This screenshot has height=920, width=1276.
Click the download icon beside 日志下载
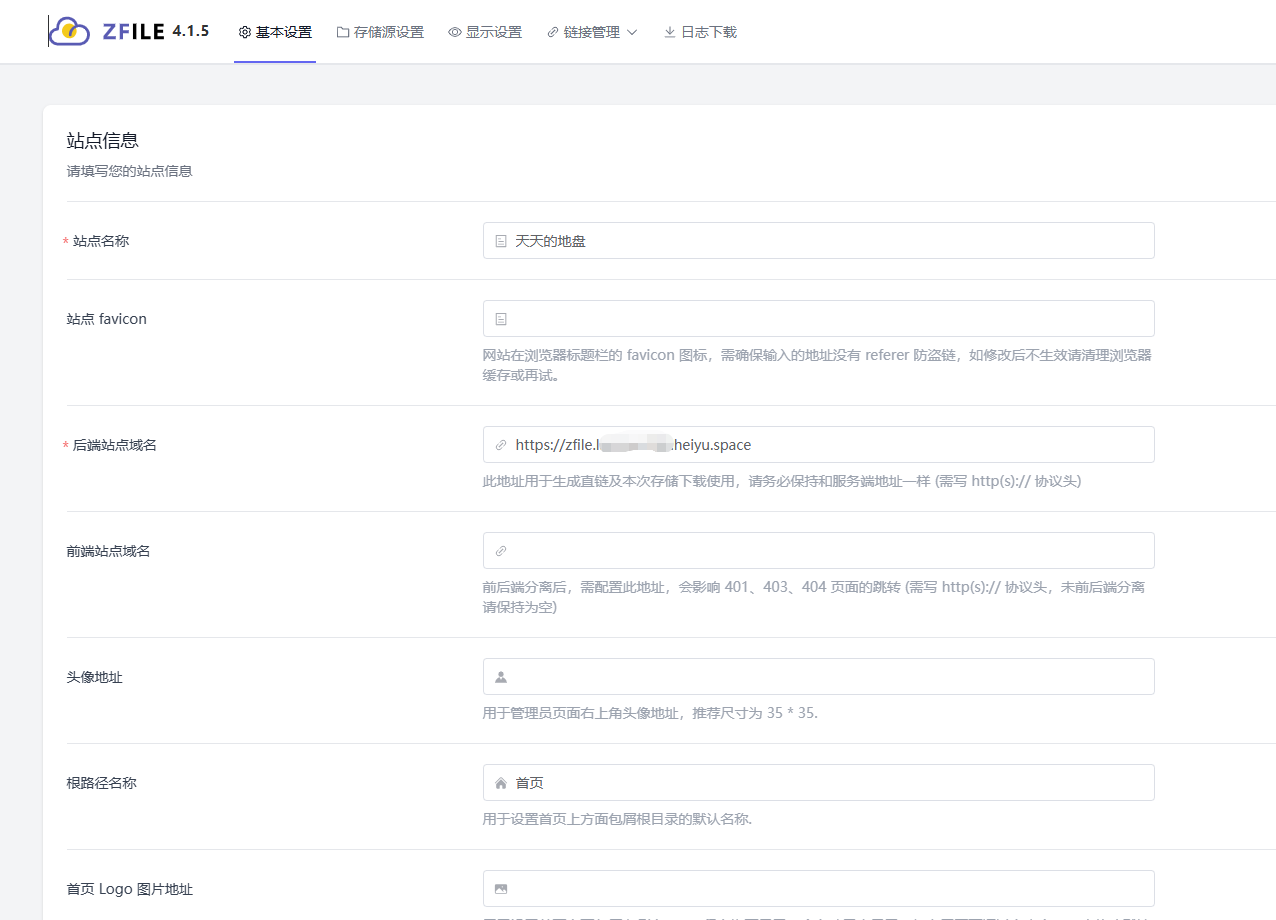670,32
